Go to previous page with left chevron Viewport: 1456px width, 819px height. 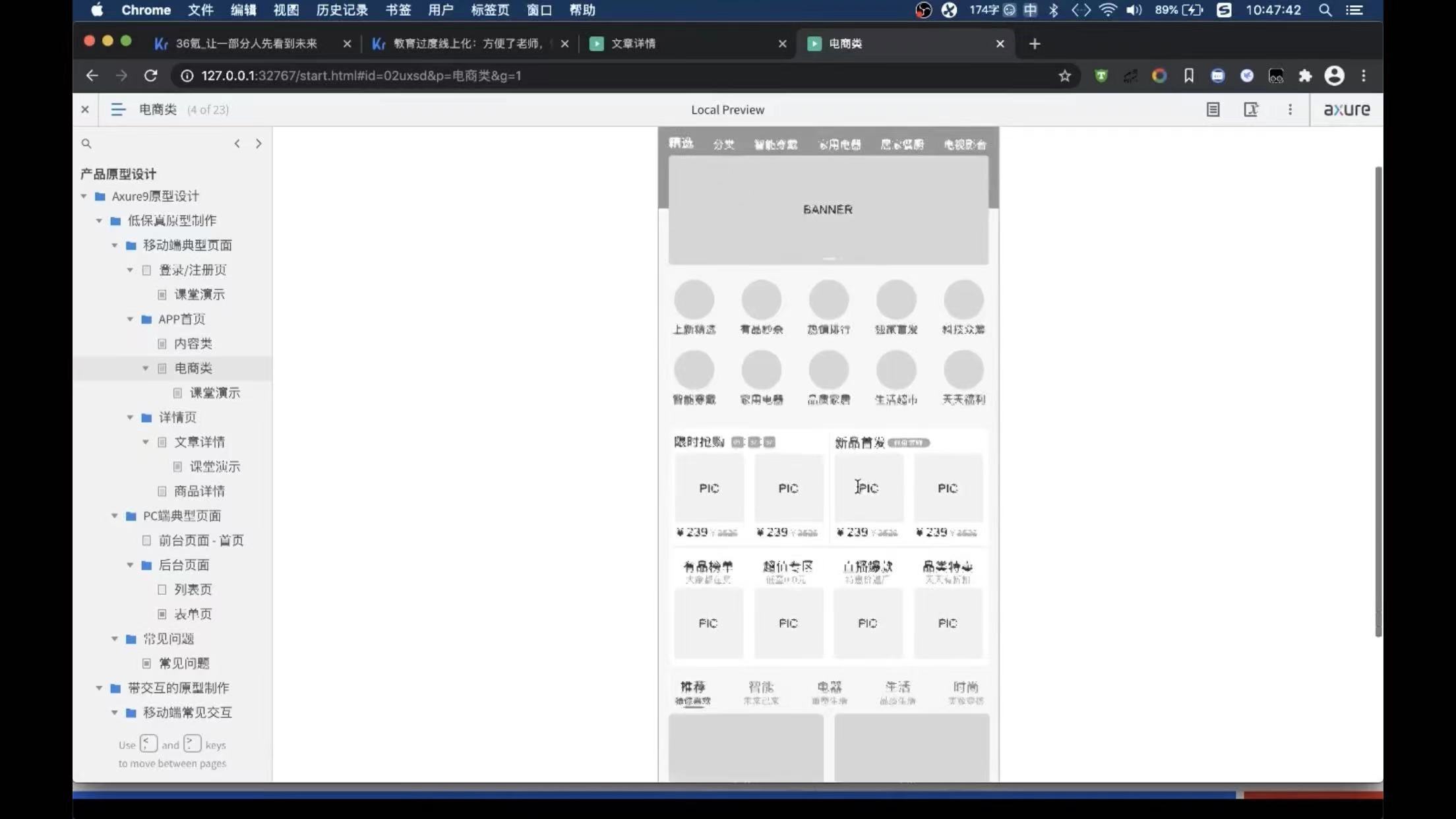237,144
